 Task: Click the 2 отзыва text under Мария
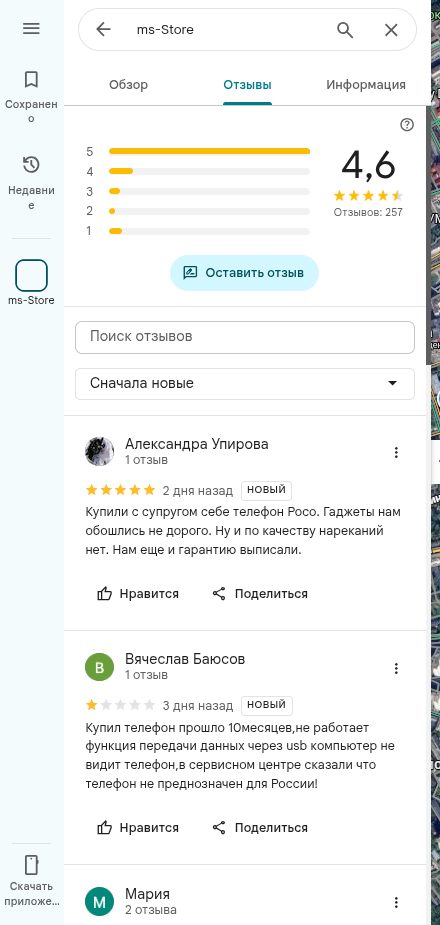tap(150, 909)
